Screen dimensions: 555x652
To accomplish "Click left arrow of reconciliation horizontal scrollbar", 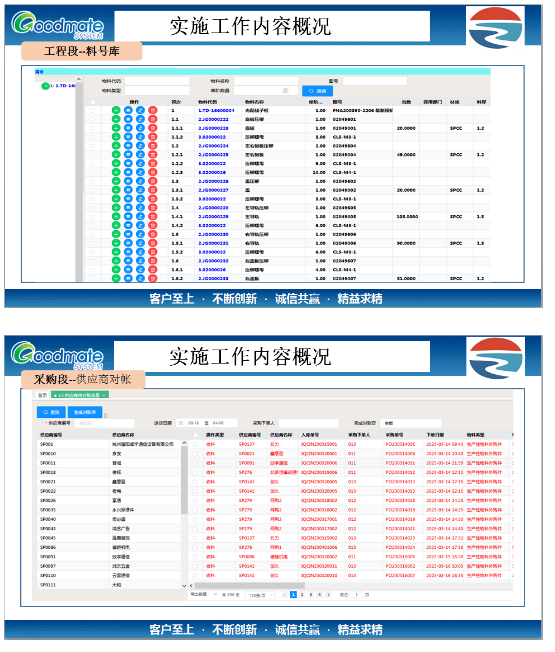I will click(x=191, y=585).
